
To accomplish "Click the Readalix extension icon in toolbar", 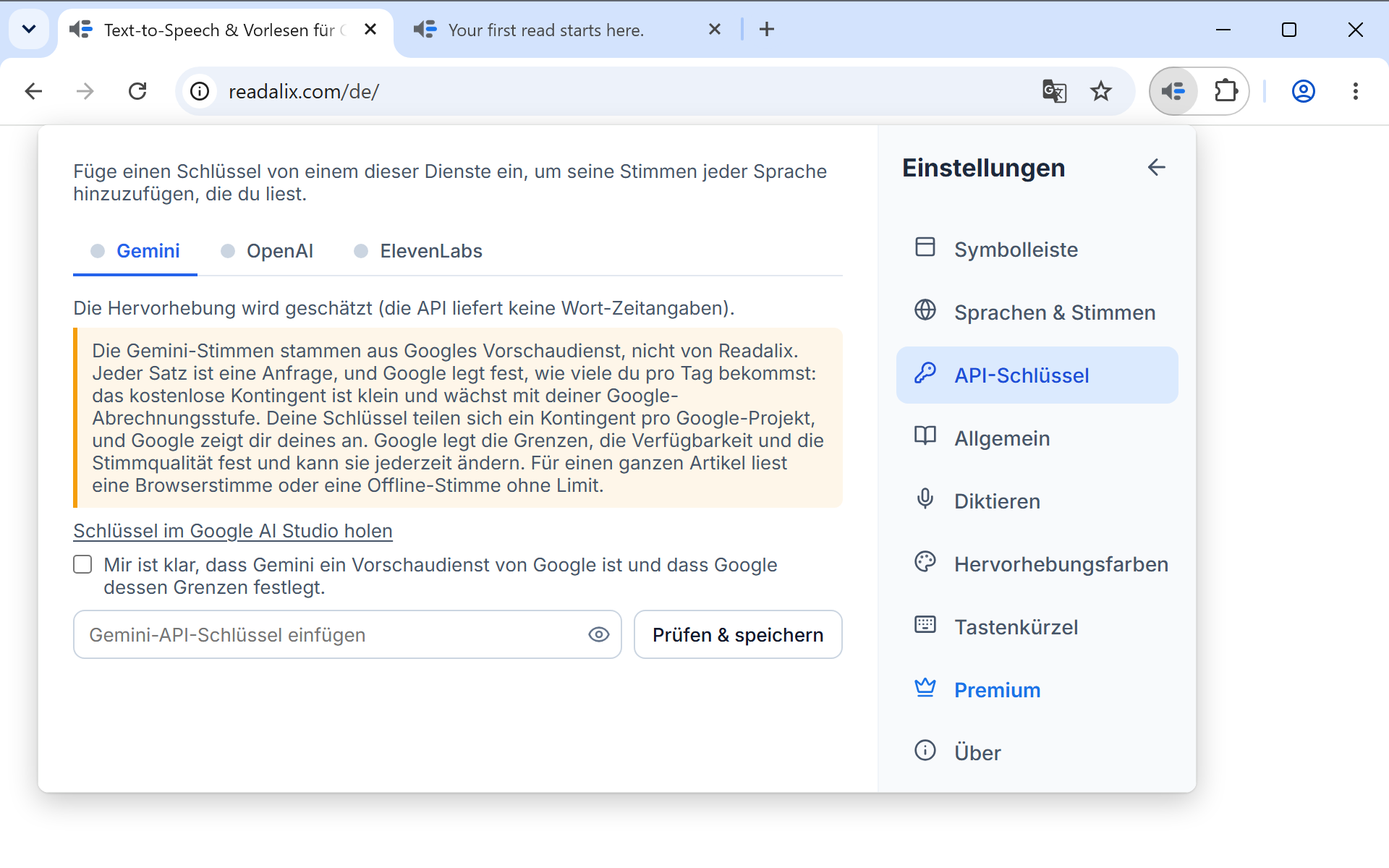I will (x=1173, y=91).
